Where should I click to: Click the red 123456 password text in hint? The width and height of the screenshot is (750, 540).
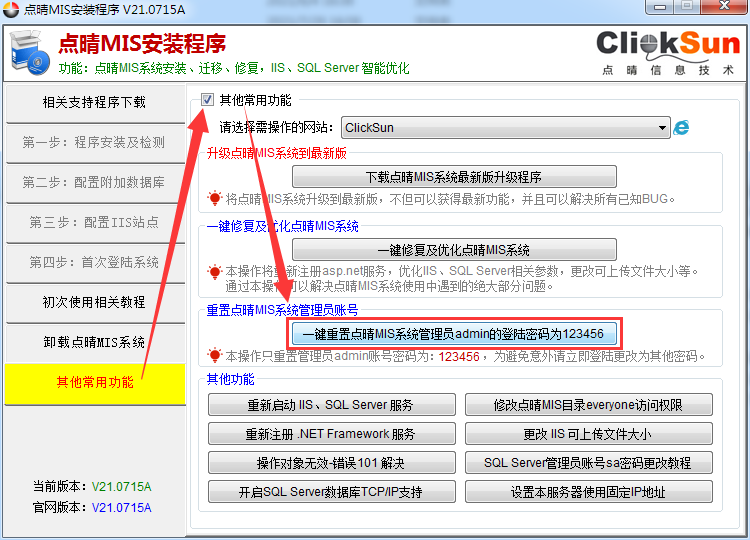[459, 357]
